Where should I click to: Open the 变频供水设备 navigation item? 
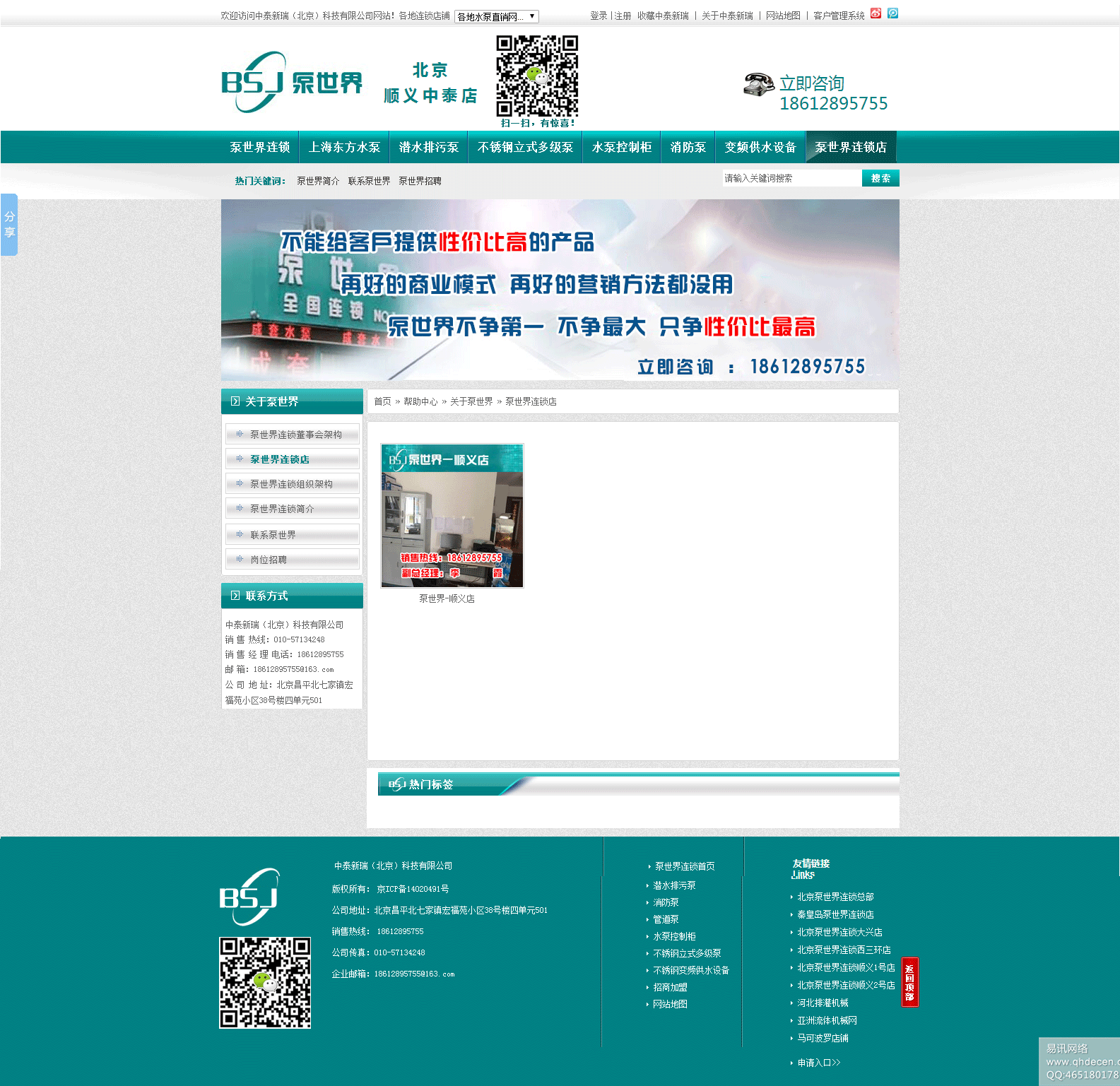[x=760, y=147]
